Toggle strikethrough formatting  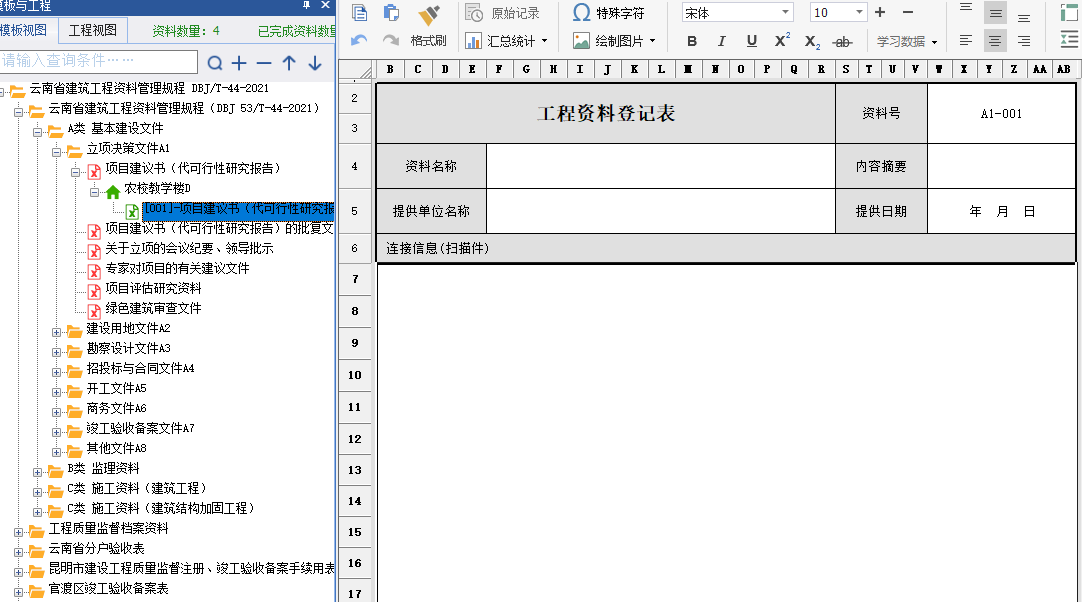click(842, 42)
